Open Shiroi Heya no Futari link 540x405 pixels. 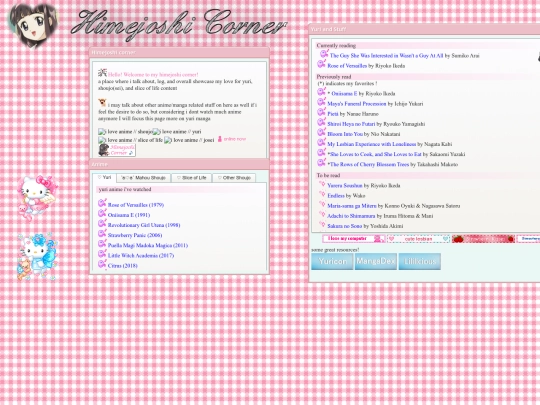[x=351, y=124]
